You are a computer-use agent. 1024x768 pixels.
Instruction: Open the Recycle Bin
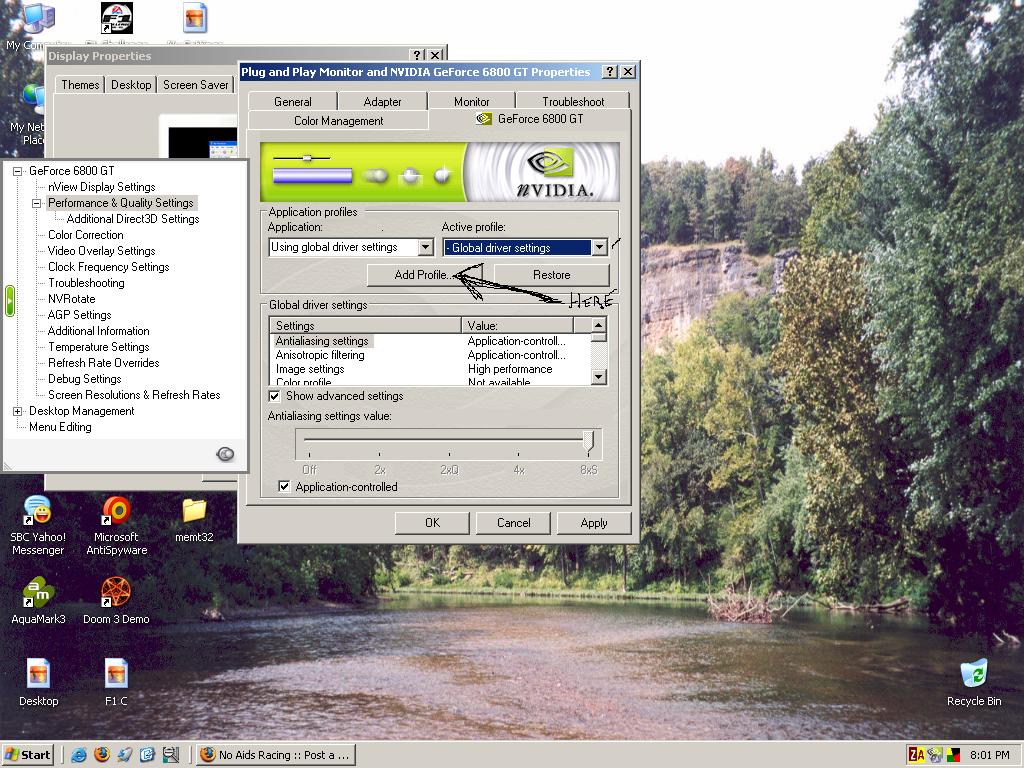[973, 675]
